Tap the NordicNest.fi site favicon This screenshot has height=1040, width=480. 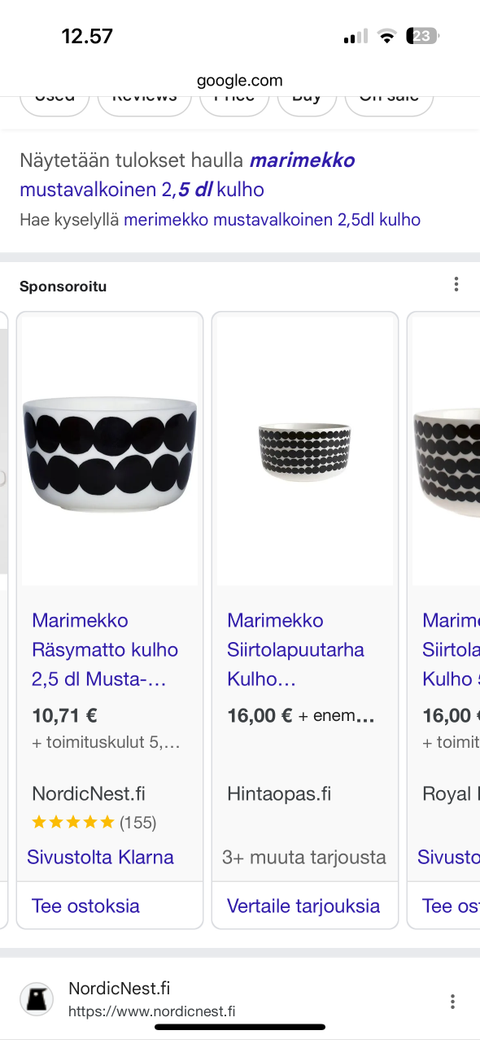36,1000
